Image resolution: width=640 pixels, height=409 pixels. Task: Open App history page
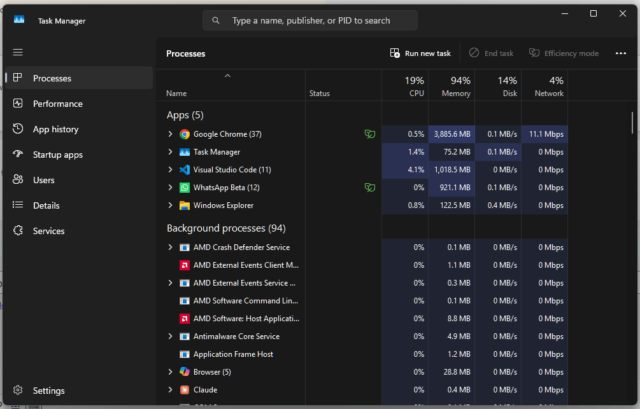point(79,129)
